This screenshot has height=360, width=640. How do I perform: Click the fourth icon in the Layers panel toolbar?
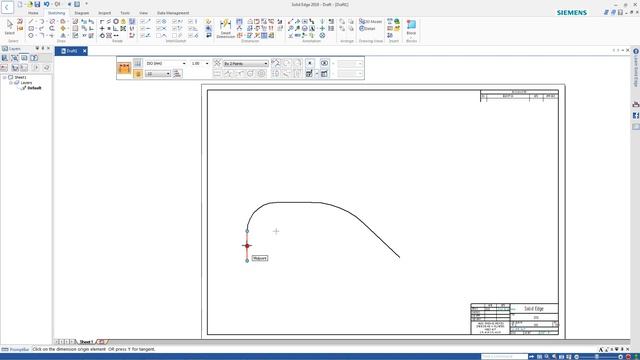pos(34,58)
